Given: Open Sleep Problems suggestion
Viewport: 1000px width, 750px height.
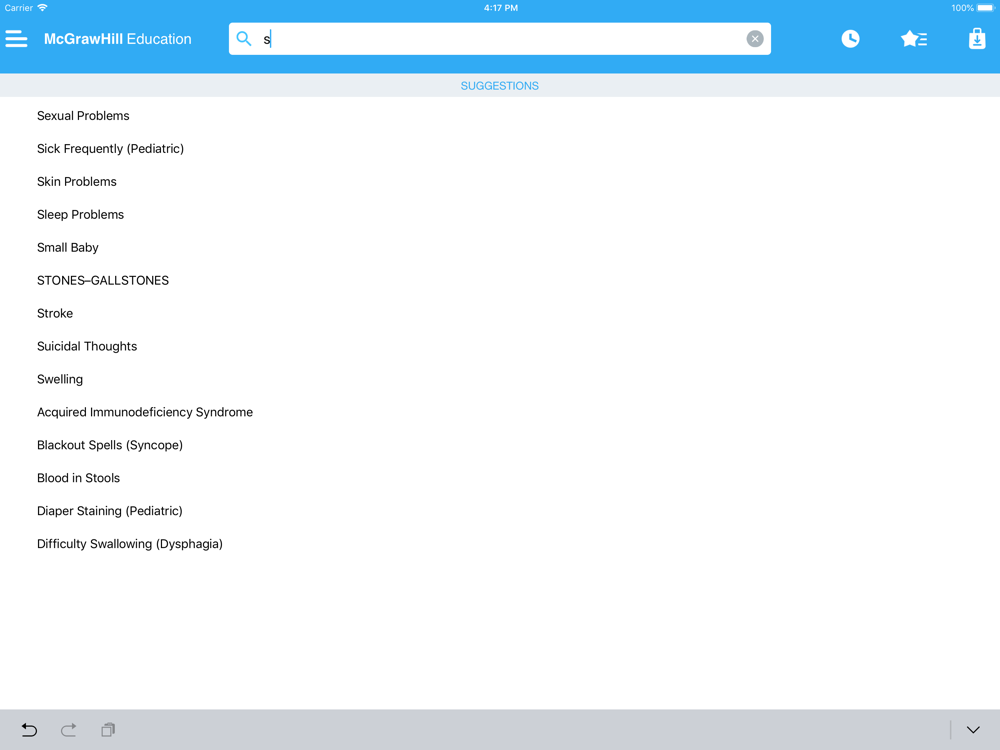Looking at the screenshot, I should coord(80,214).
